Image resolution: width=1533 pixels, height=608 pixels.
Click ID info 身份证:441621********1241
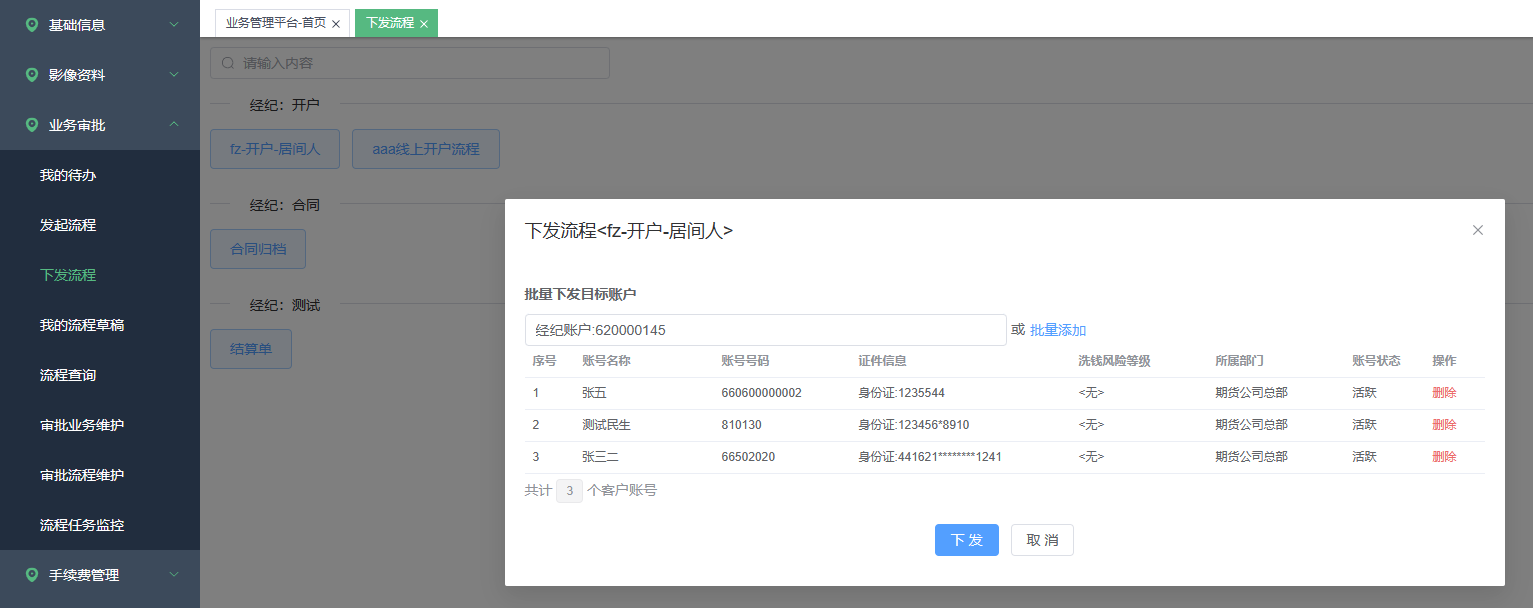coord(930,457)
